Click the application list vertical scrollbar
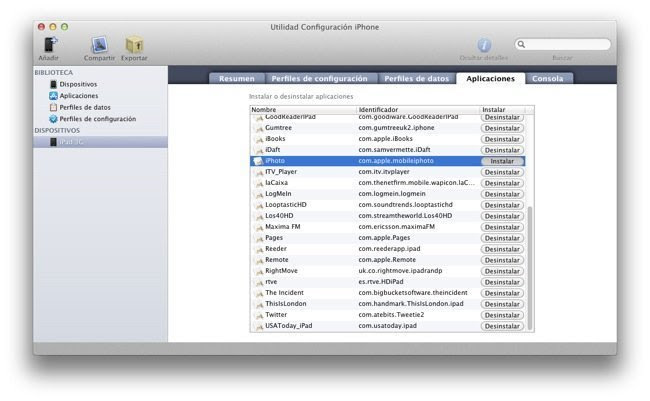This screenshot has height=401, width=650. coord(529,267)
